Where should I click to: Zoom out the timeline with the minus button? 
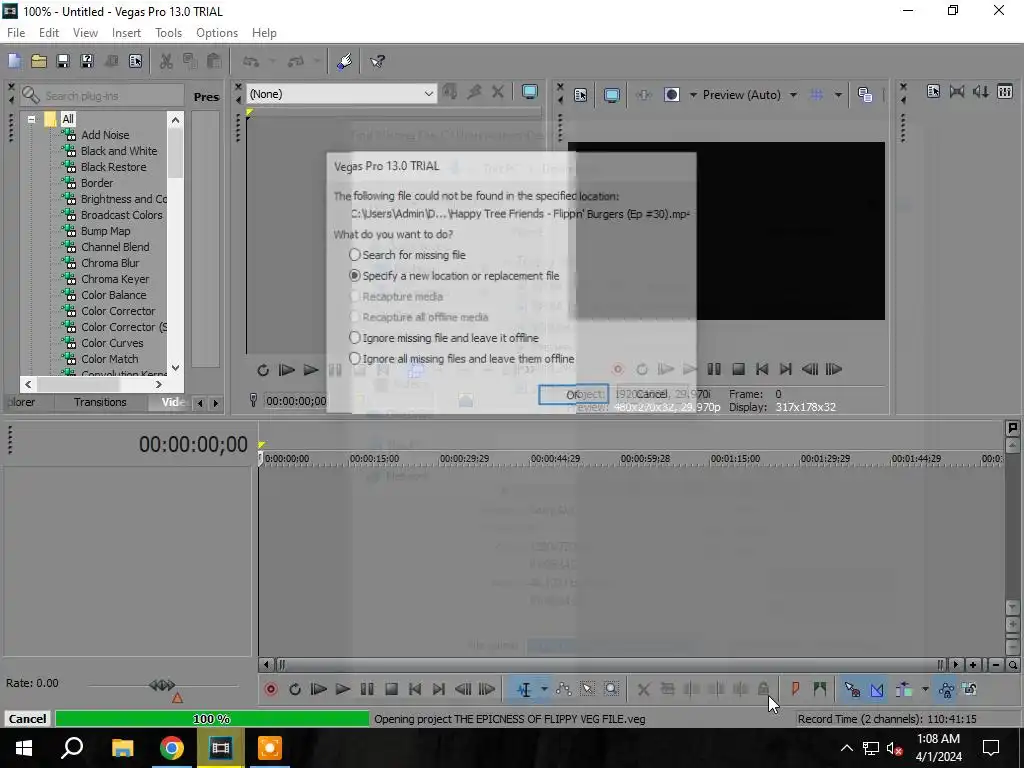[996, 665]
